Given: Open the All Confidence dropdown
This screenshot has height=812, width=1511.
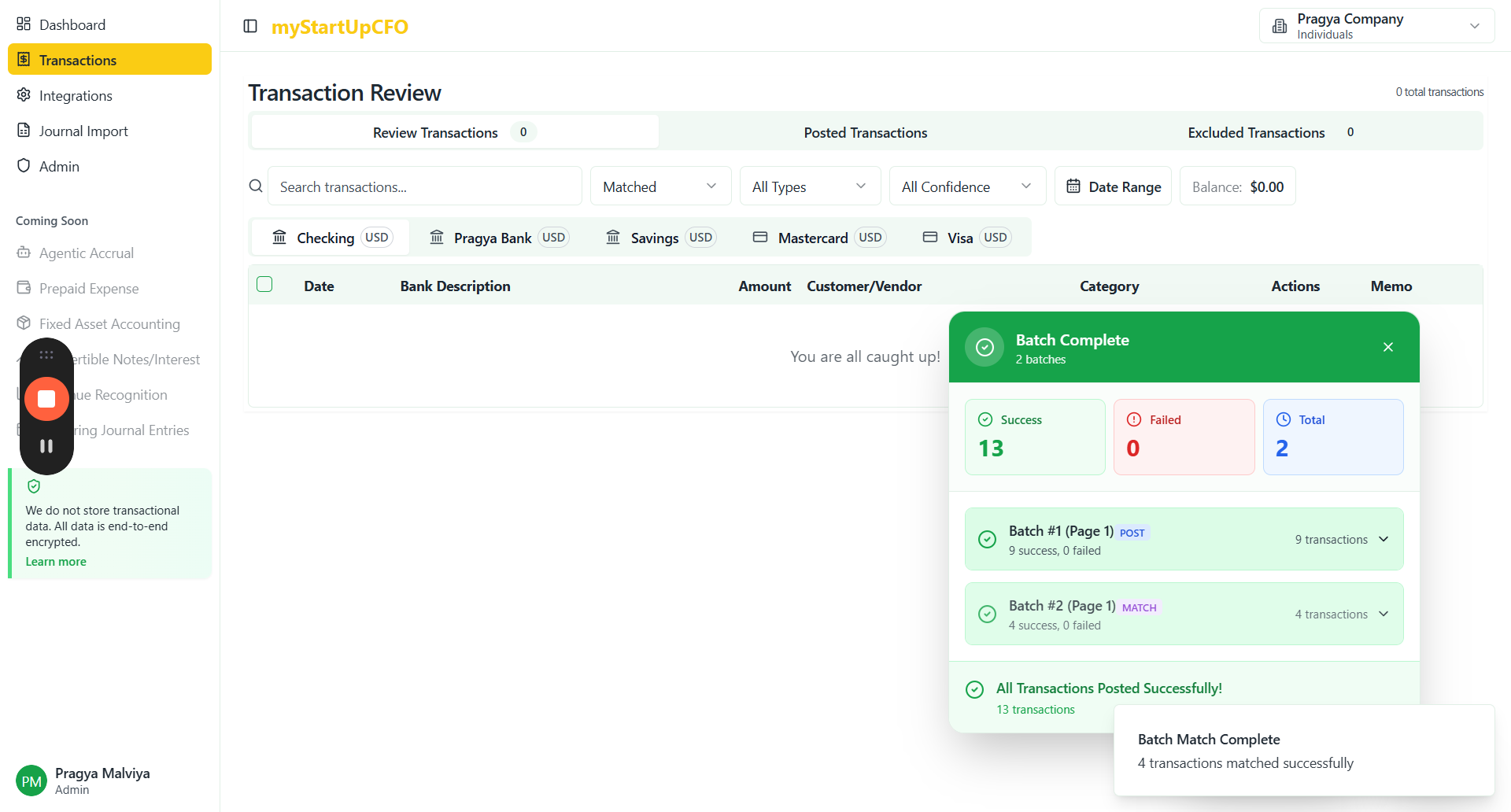Looking at the screenshot, I should click(967, 186).
